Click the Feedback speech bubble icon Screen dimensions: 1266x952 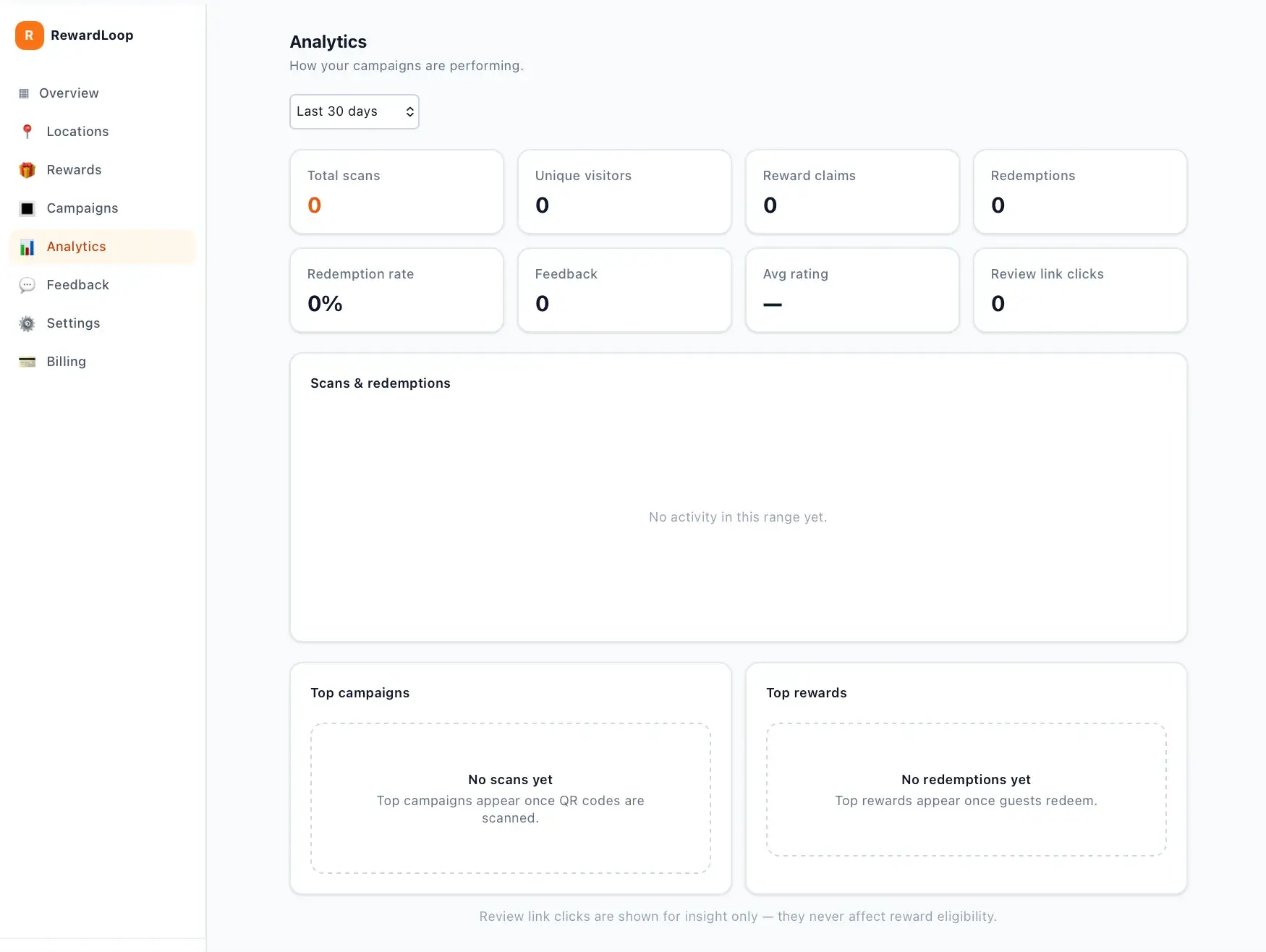coord(27,285)
